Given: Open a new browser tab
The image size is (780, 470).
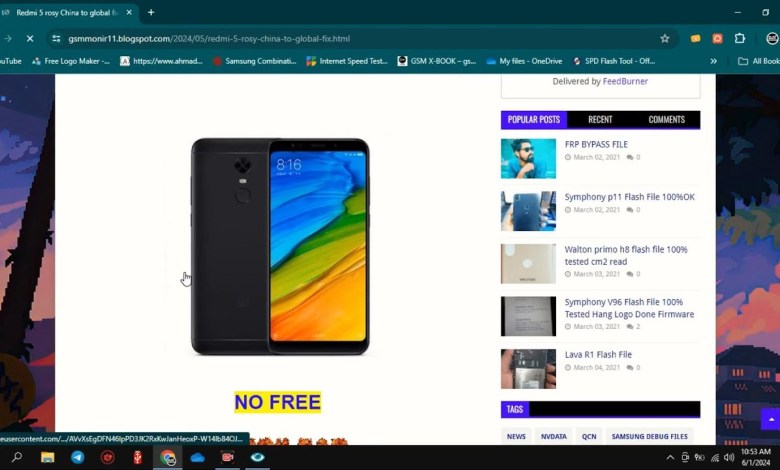Looking at the screenshot, I should click(x=151, y=12).
